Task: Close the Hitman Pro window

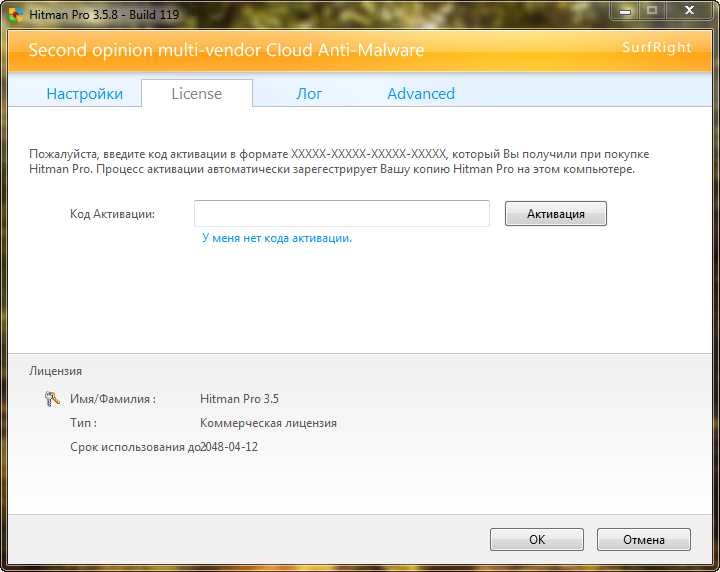Action: click(689, 10)
